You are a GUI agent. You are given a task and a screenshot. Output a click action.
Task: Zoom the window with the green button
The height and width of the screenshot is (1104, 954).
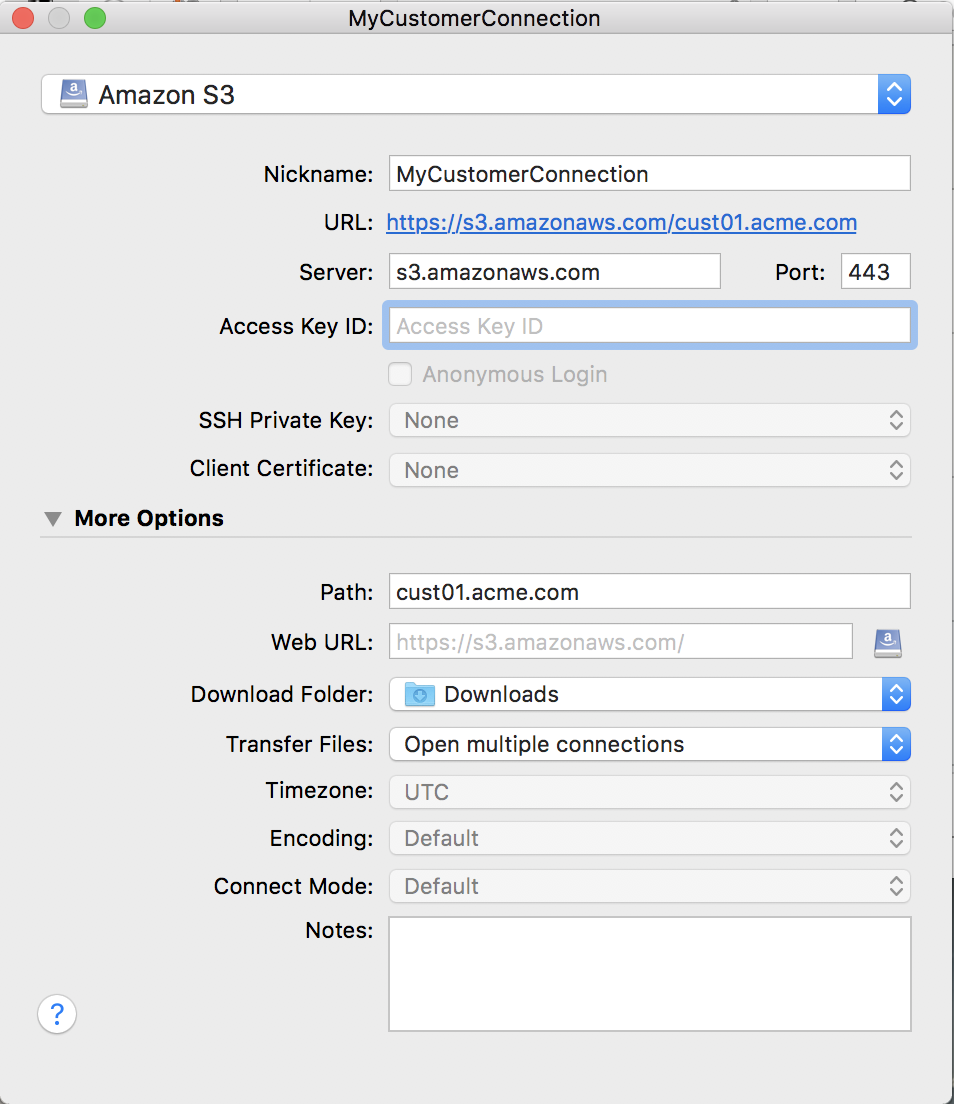pyautogui.click(x=95, y=18)
